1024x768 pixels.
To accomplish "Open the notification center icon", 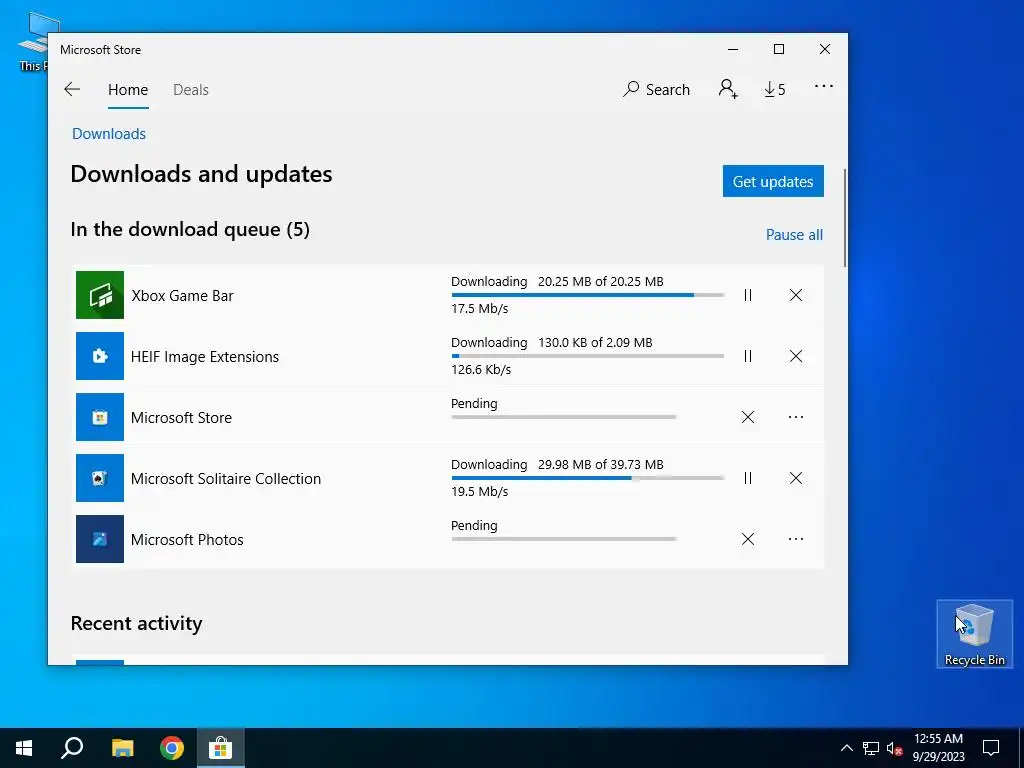I will pyautogui.click(x=991, y=748).
